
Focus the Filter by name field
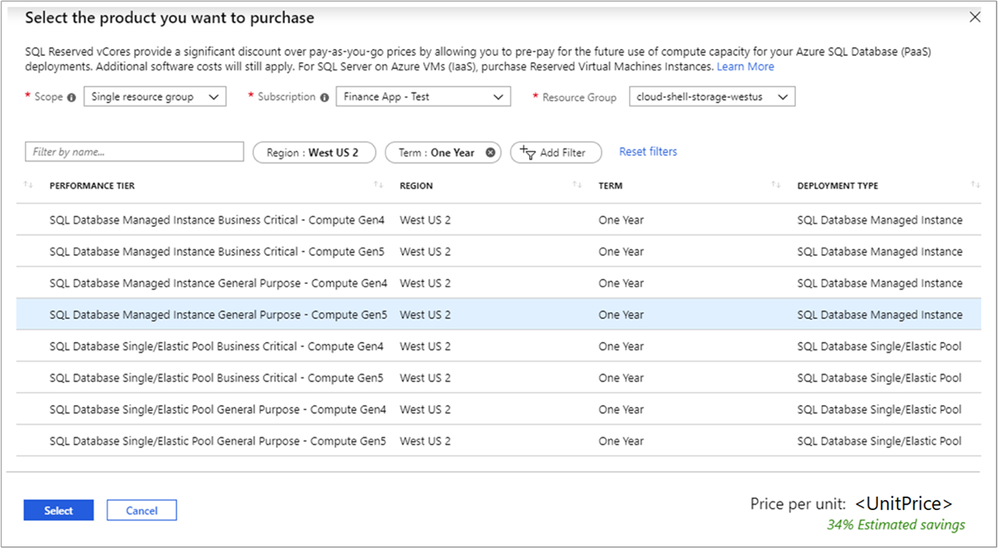134,152
